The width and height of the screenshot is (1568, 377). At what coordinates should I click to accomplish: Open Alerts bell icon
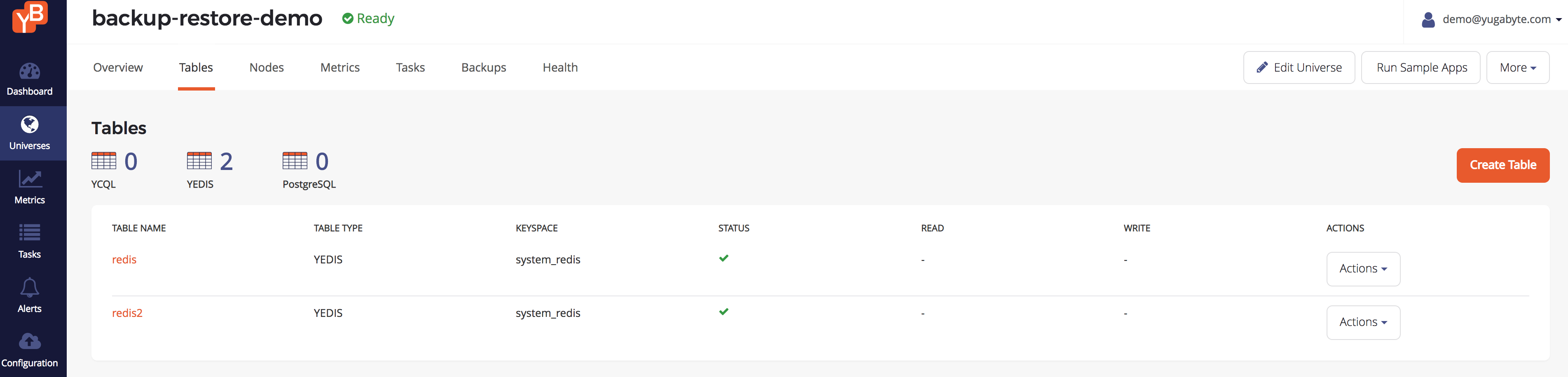(x=29, y=287)
